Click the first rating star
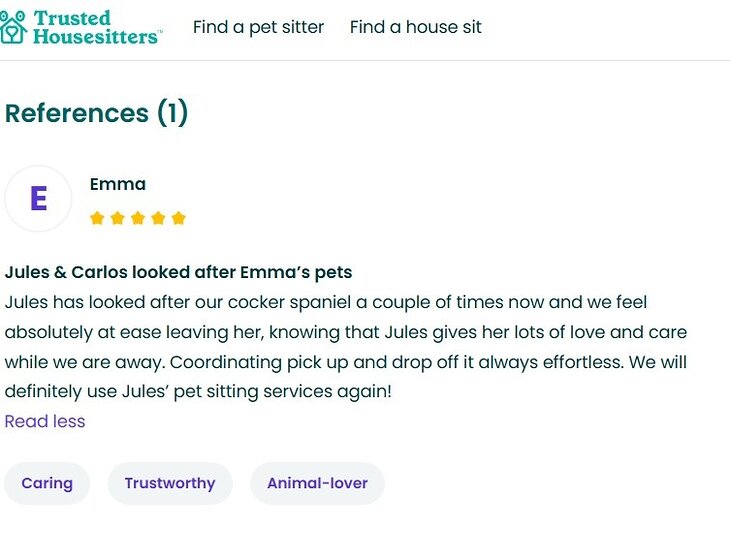 (97, 218)
